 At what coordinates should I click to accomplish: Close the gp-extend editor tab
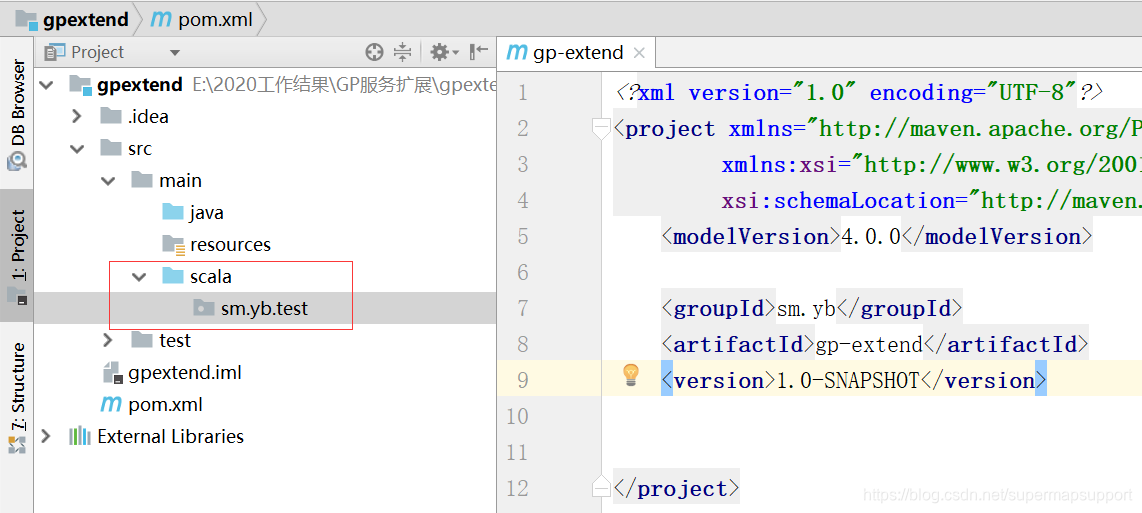(639, 52)
